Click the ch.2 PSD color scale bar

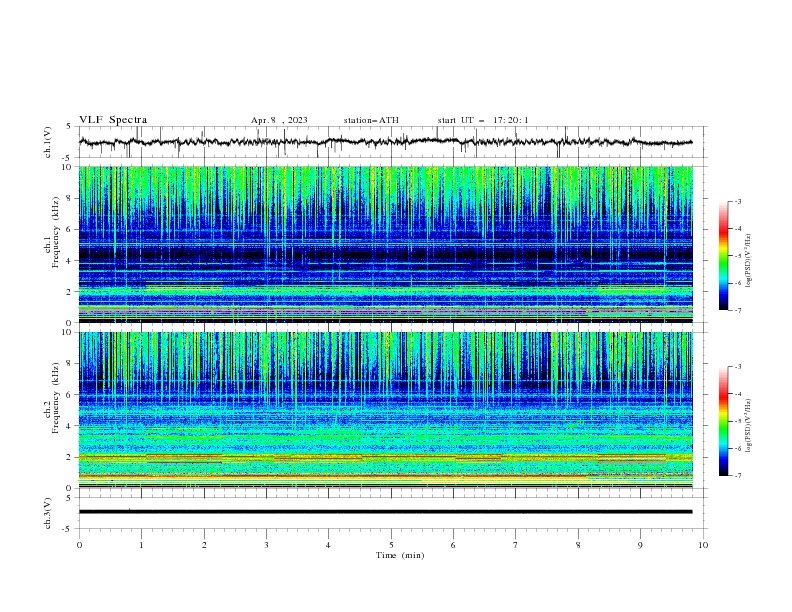pos(723,421)
